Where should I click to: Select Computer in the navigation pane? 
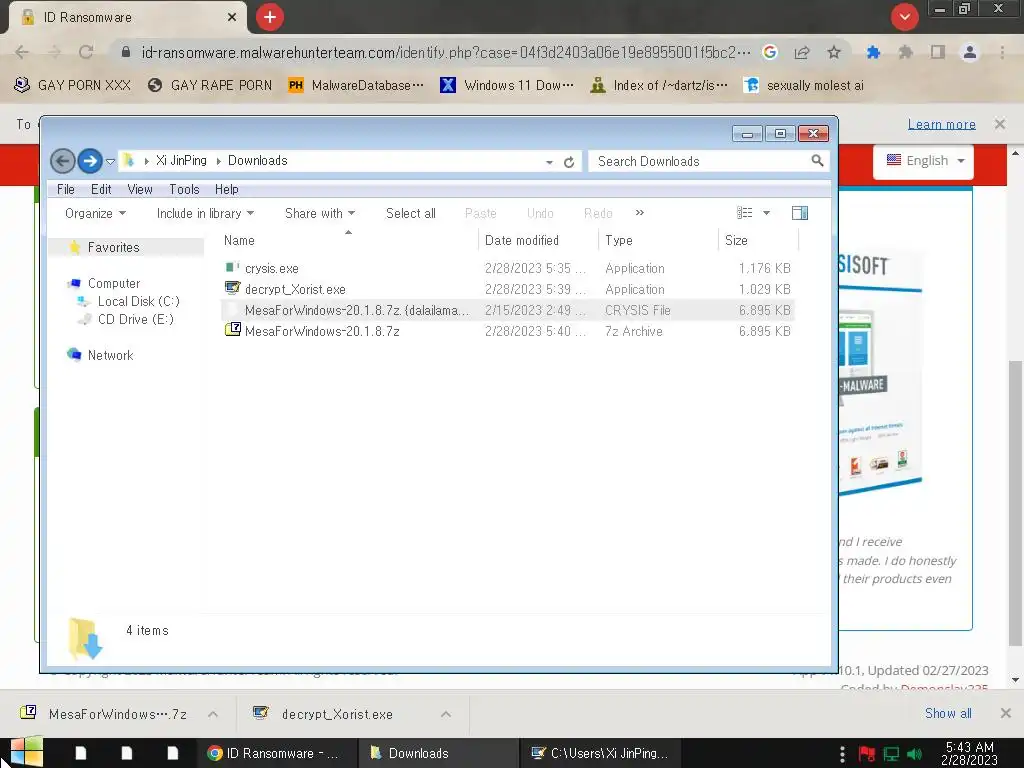tap(114, 283)
